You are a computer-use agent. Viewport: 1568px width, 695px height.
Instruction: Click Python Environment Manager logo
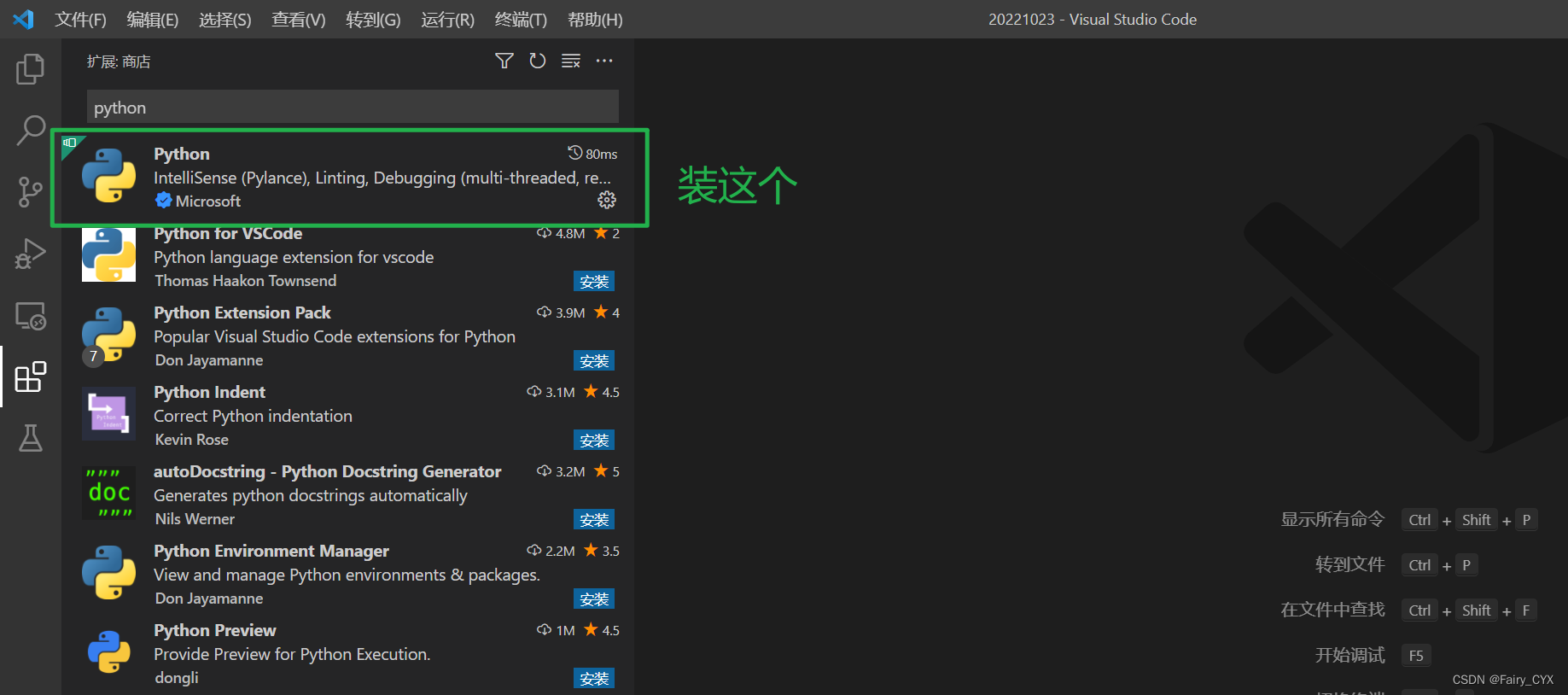[108, 573]
